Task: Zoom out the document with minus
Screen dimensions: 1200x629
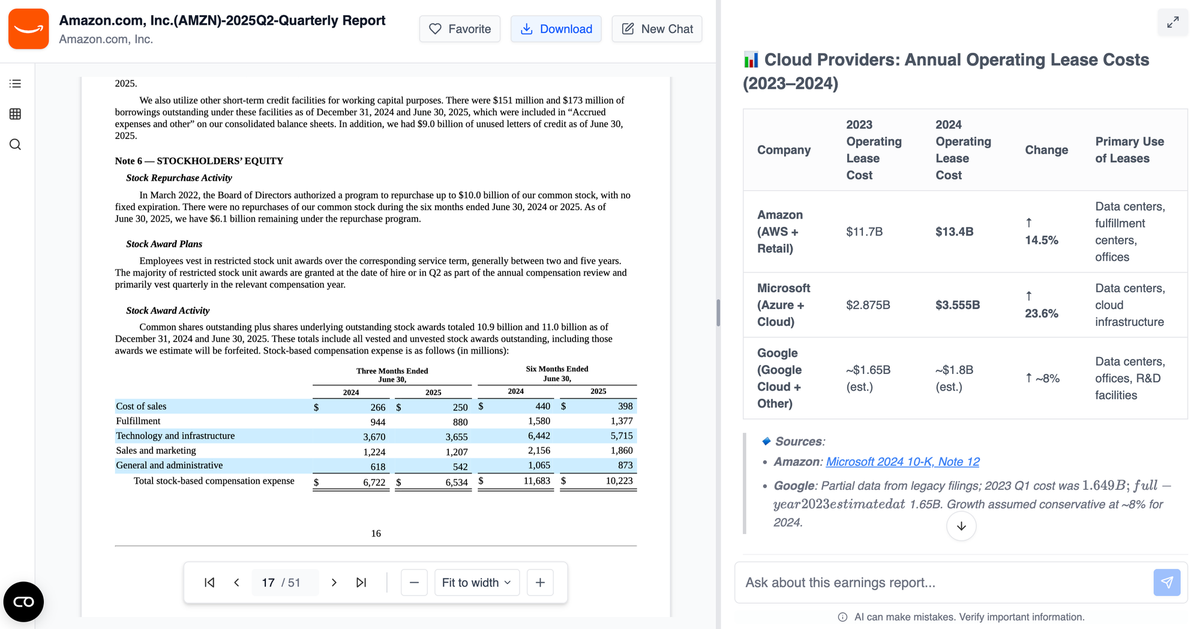Action: point(416,583)
